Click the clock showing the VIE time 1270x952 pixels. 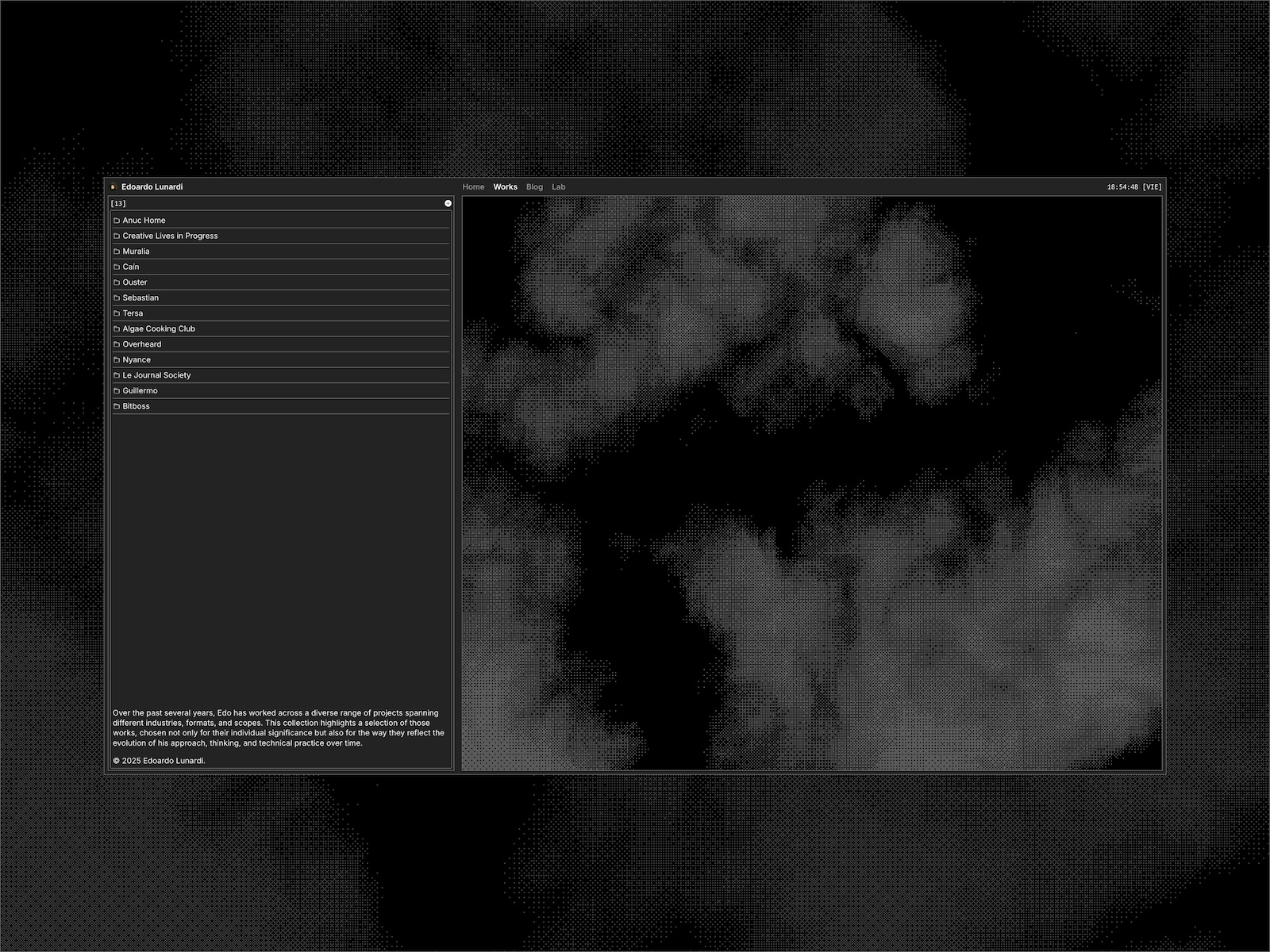(x=1133, y=187)
